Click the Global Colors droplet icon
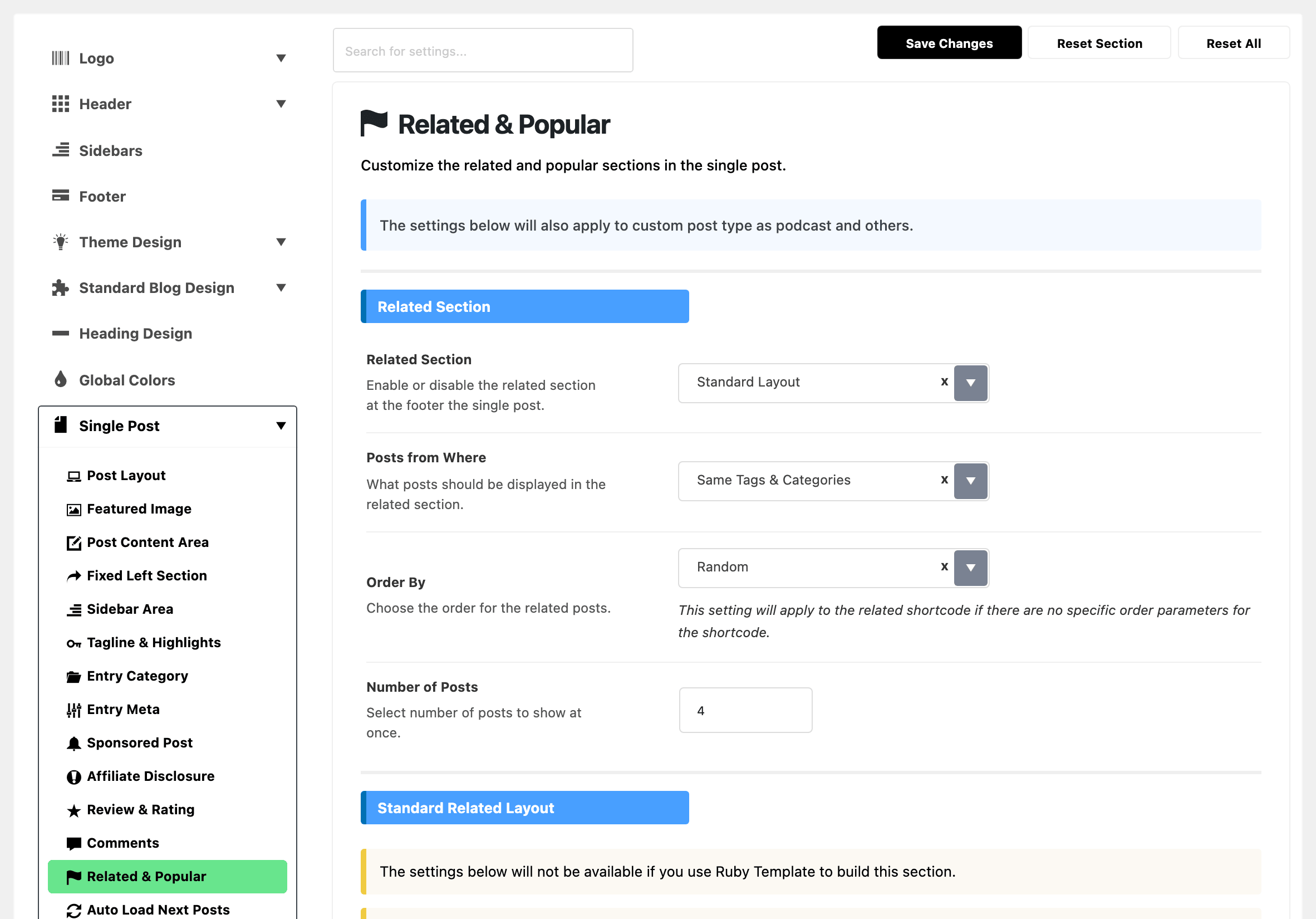Viewport: 1316px width, 919px height. pyautogui.click(x=60, y=379)
